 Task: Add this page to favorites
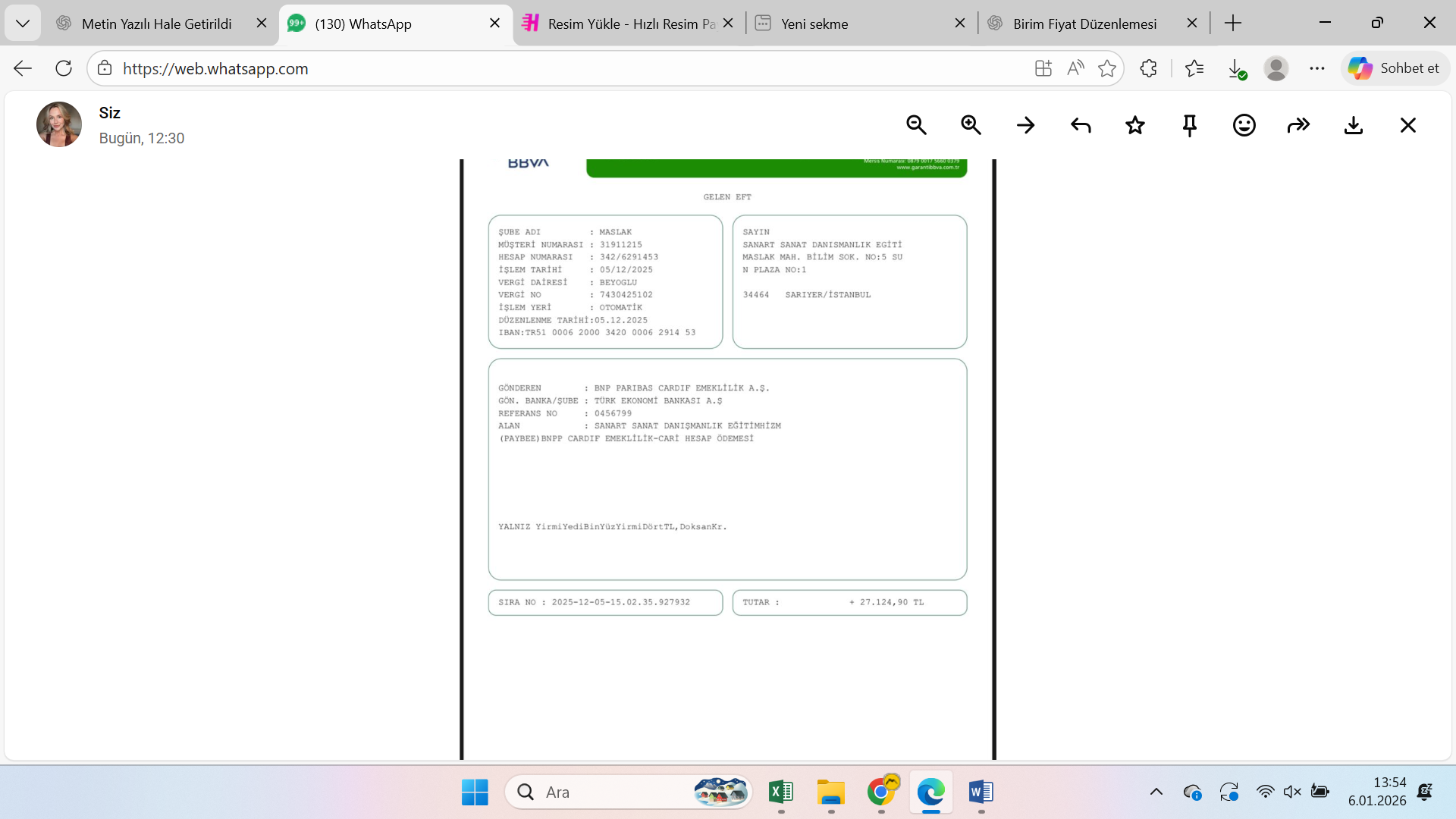pos(1107,68)
